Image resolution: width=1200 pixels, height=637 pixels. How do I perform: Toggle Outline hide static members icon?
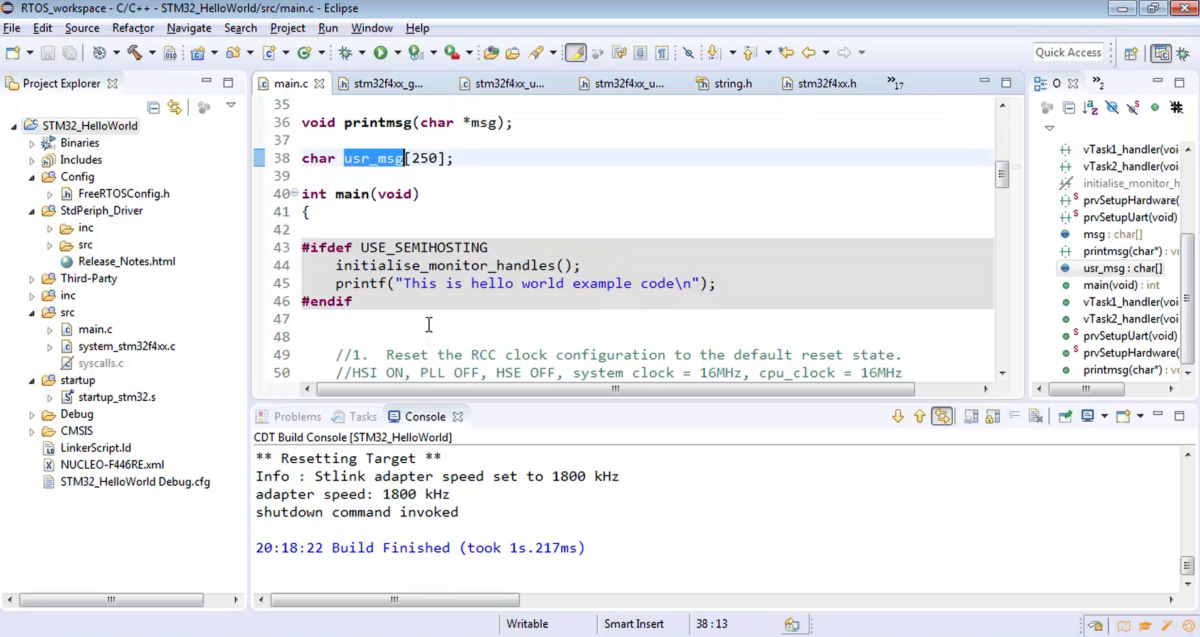1133,108
